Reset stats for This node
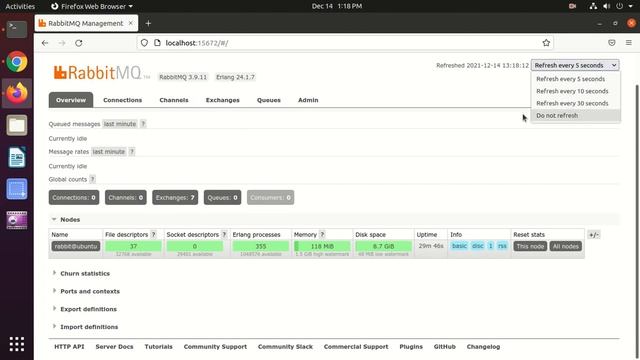Screen dimensions: 640x360 [x=530, y=246]
